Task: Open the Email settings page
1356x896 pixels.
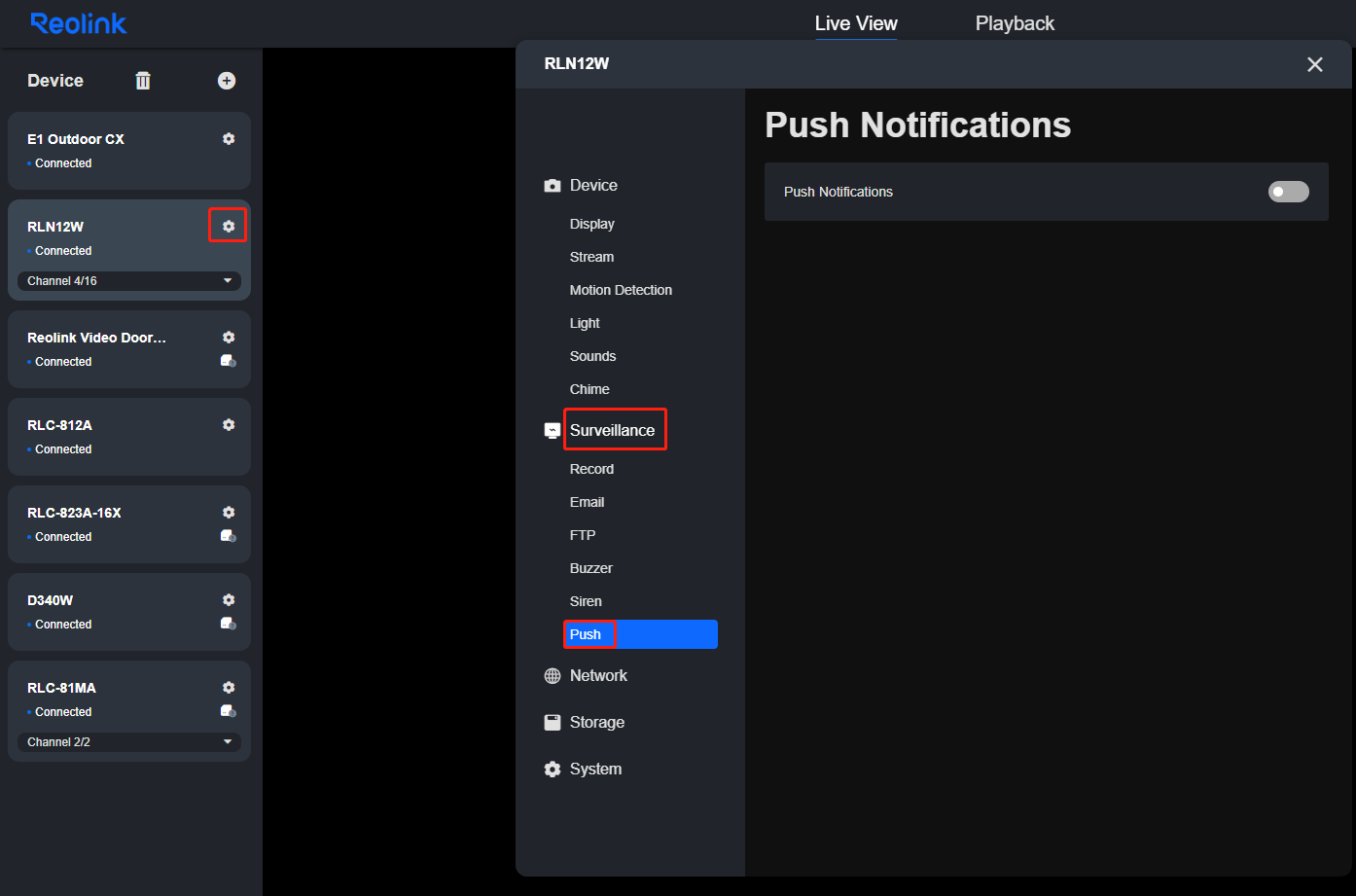Action: click(588, 502)
